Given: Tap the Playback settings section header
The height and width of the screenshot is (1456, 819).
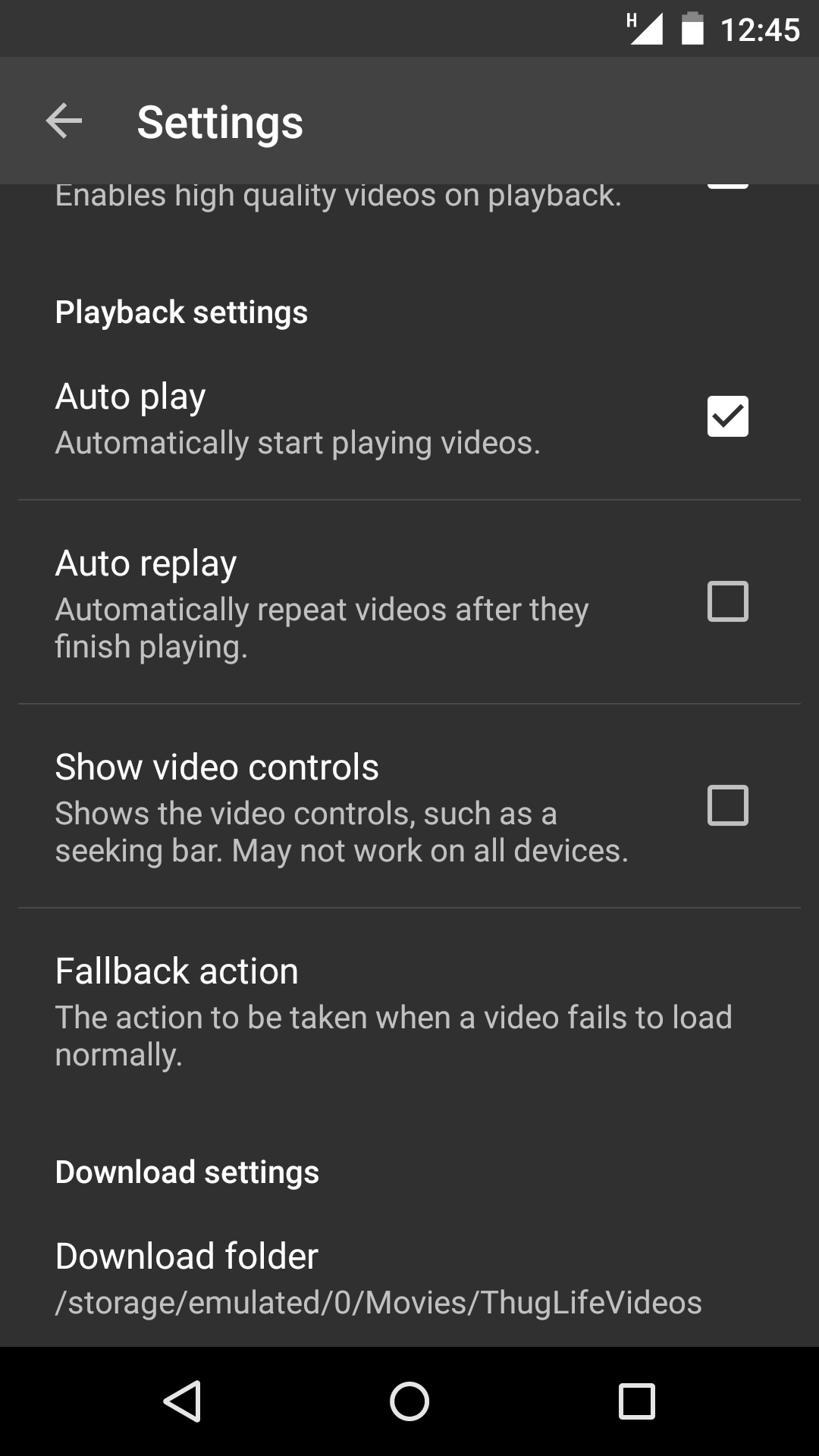Looking at the screenshot, I should click(181, 312).
